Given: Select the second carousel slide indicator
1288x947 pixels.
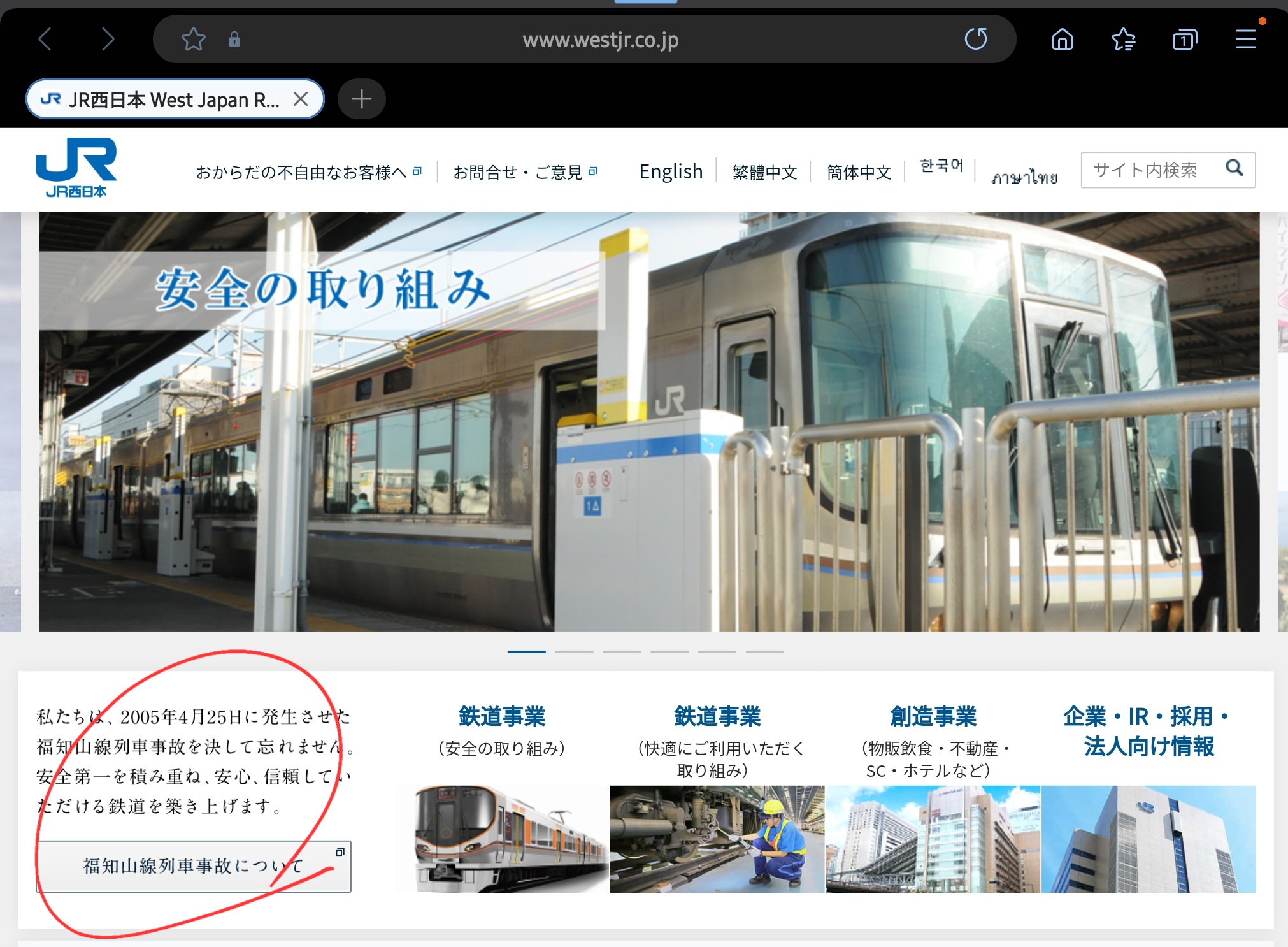Looking at the screenshot, I should (574, 652).
